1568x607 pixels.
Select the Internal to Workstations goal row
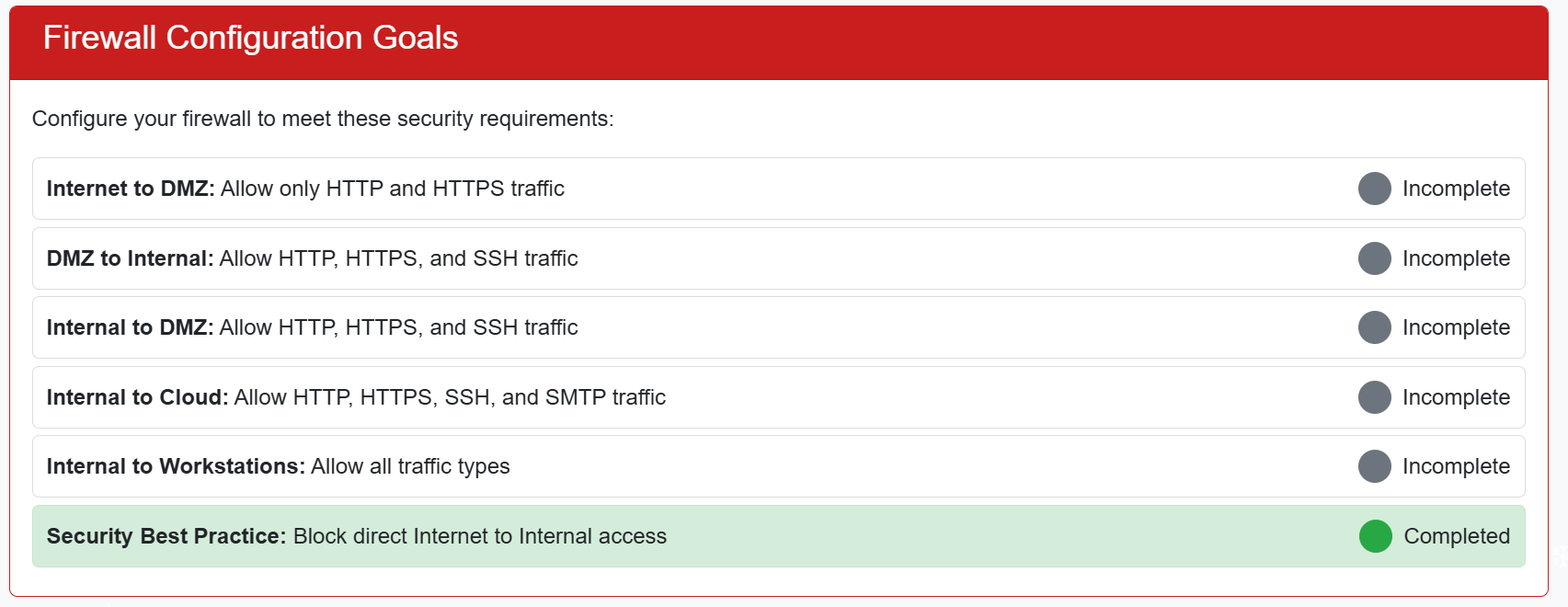pos(778,466)
